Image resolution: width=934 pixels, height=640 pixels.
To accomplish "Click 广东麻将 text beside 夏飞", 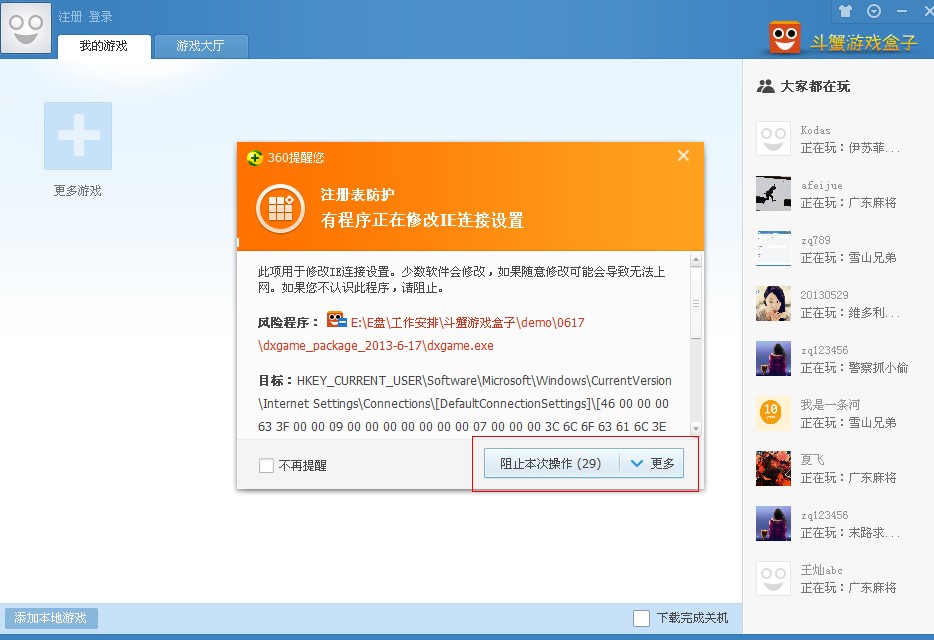I will click(x=873, y=478).
